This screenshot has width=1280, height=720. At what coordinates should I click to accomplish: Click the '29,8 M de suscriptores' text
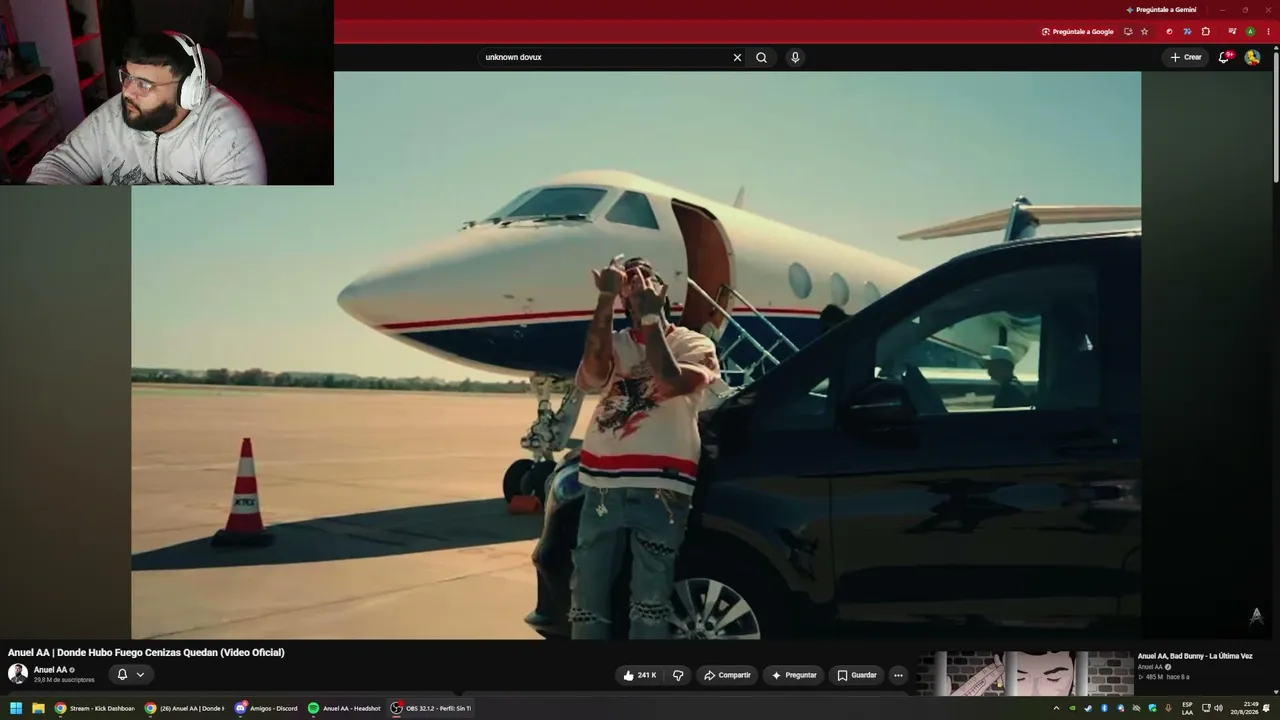coord(64,680)
